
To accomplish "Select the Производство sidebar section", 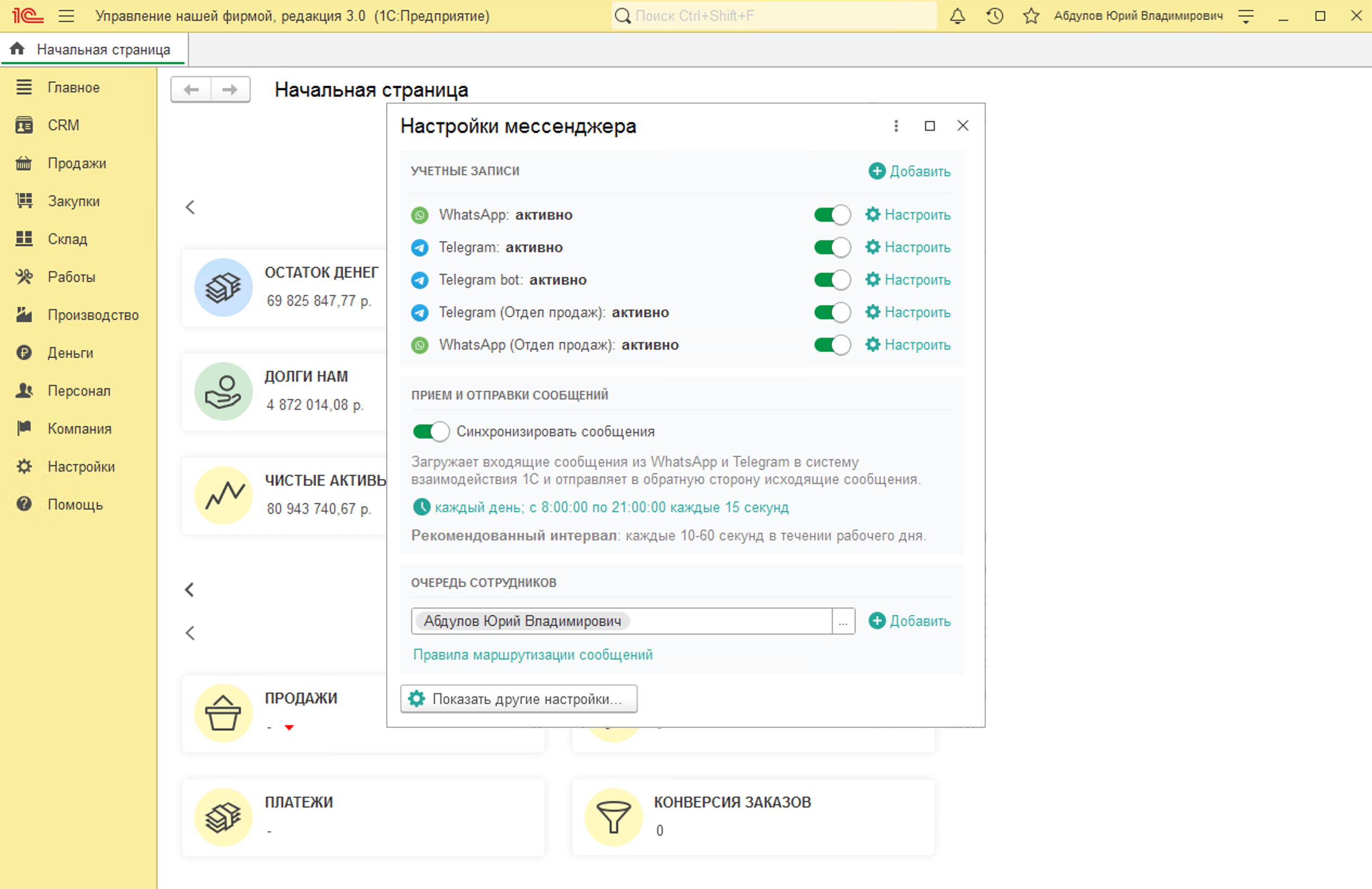I will pos(93,315).
